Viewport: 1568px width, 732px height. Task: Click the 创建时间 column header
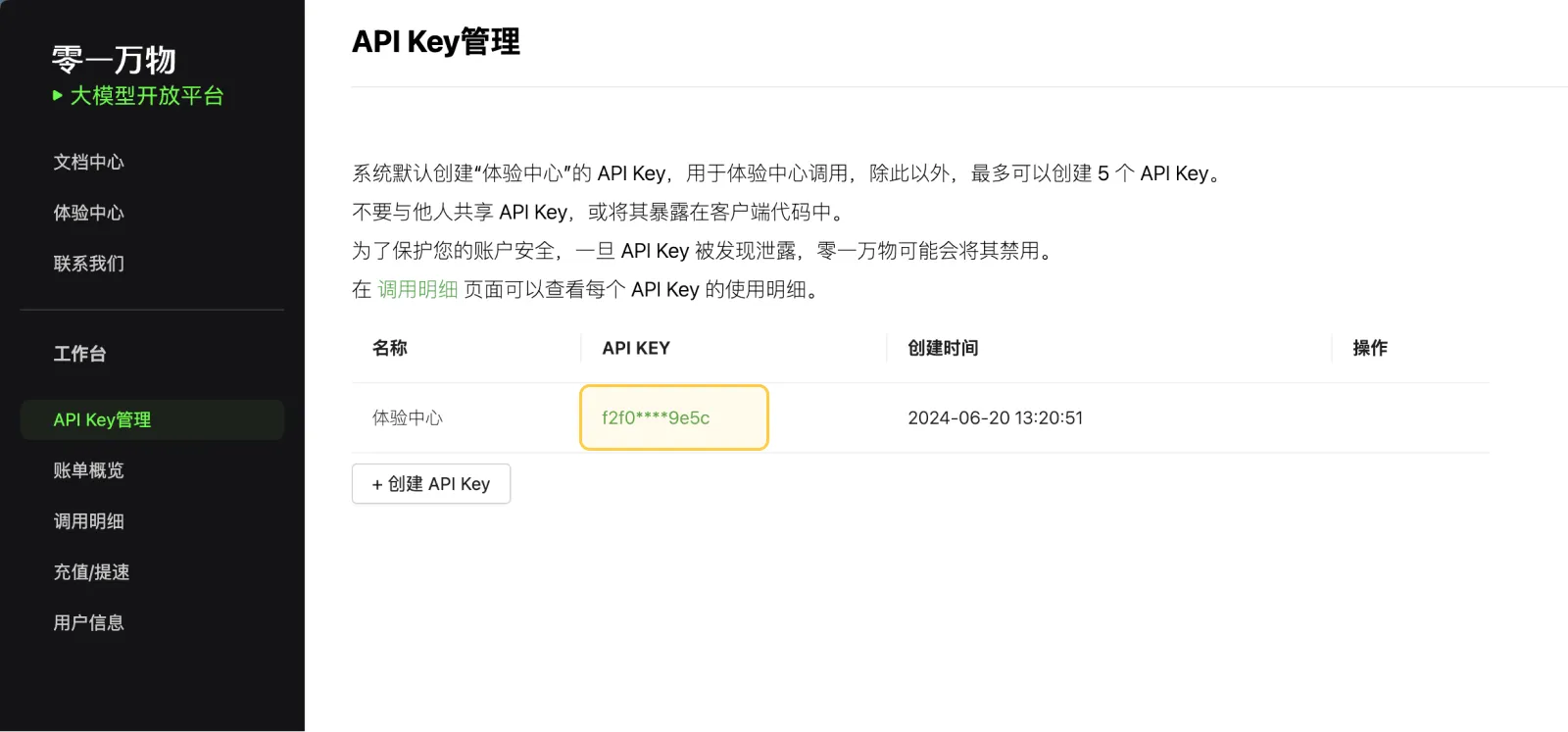pyautogui.click(x=943, y=348)
